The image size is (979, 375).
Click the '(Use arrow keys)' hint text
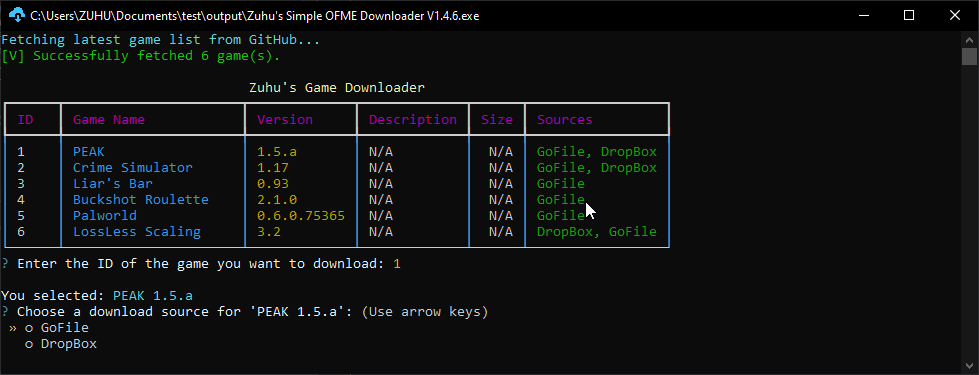click(x=425, y=311)
